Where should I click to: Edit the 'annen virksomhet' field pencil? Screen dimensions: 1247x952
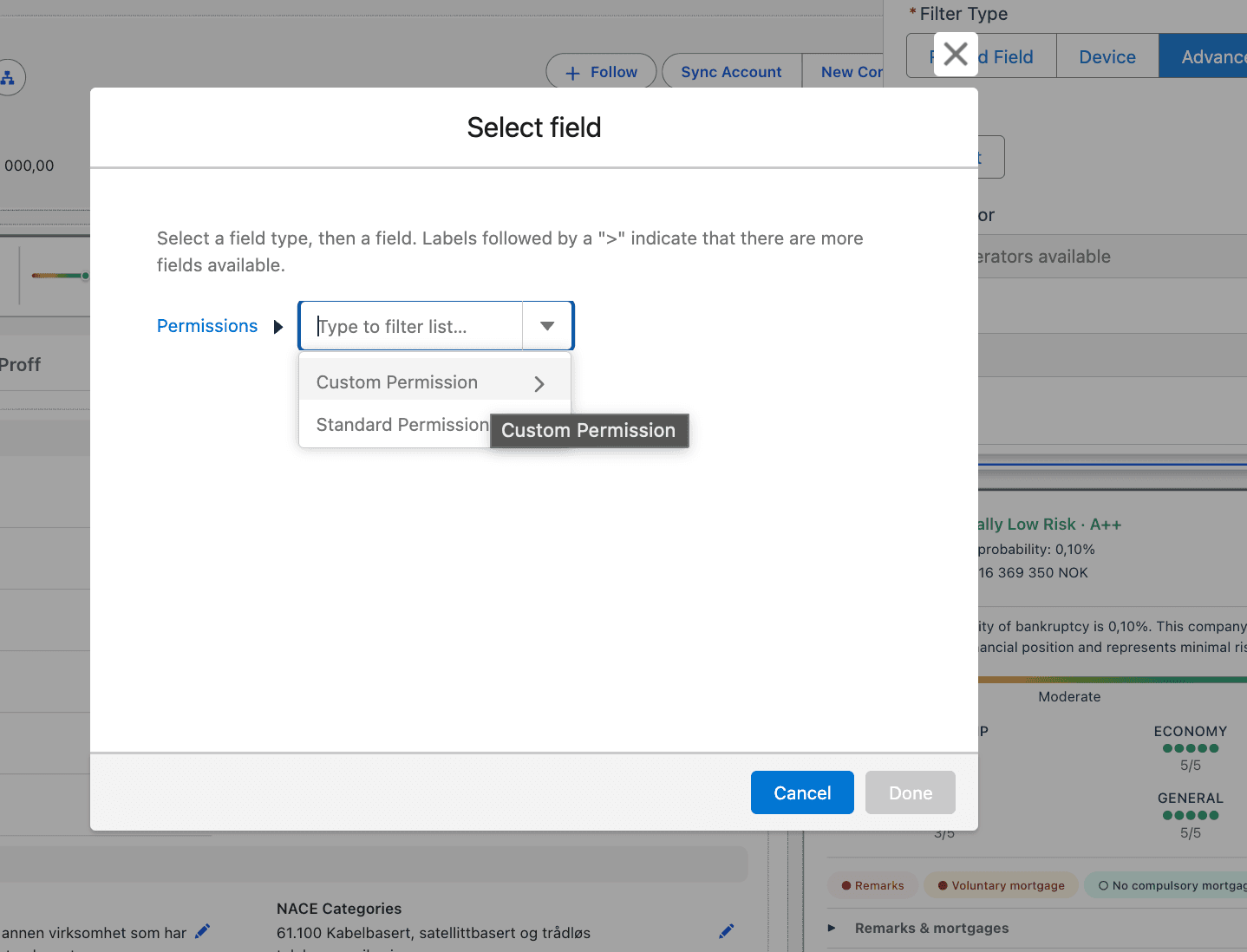(x=202, y=931)
